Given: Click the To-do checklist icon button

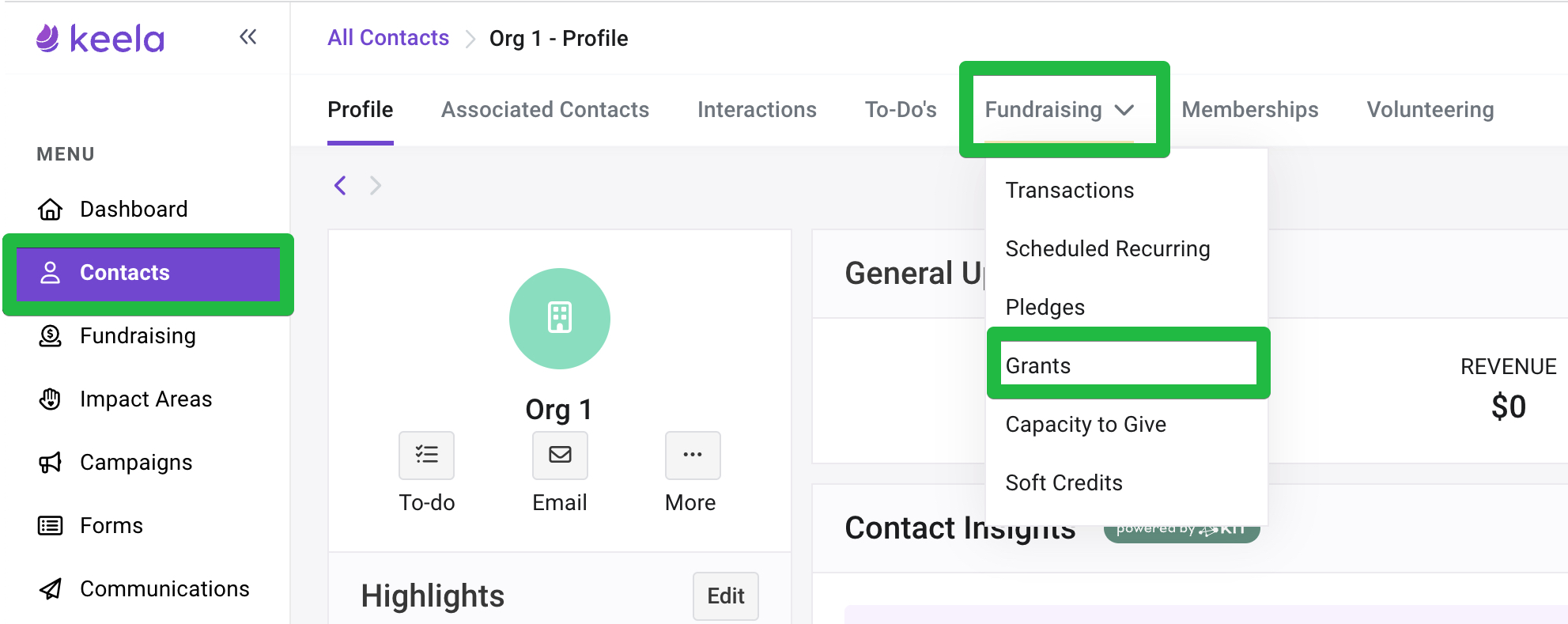Looking at the screenshot, I should (426, 455).
